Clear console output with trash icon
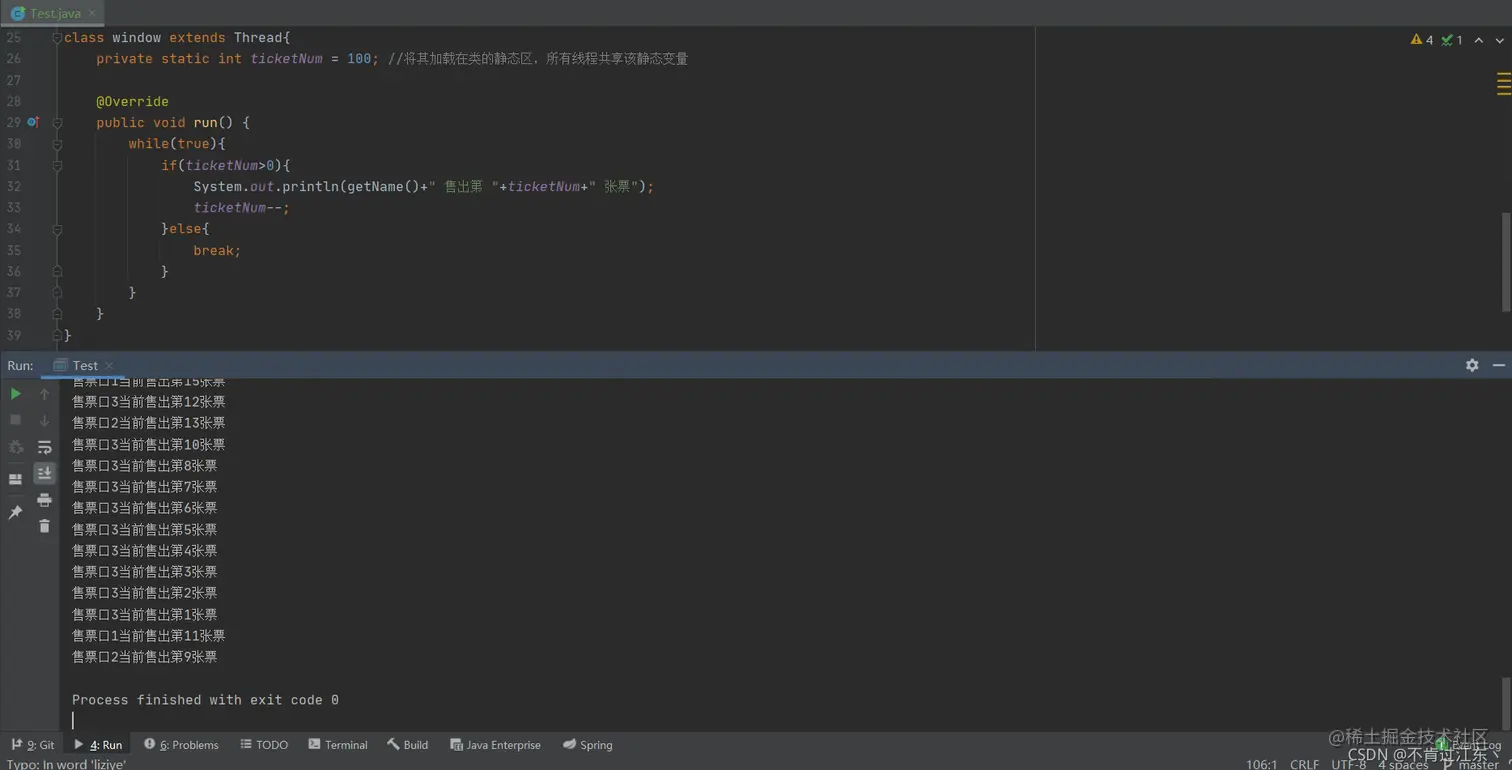Screen dimensions: 1512x770 tap(44, 526)
